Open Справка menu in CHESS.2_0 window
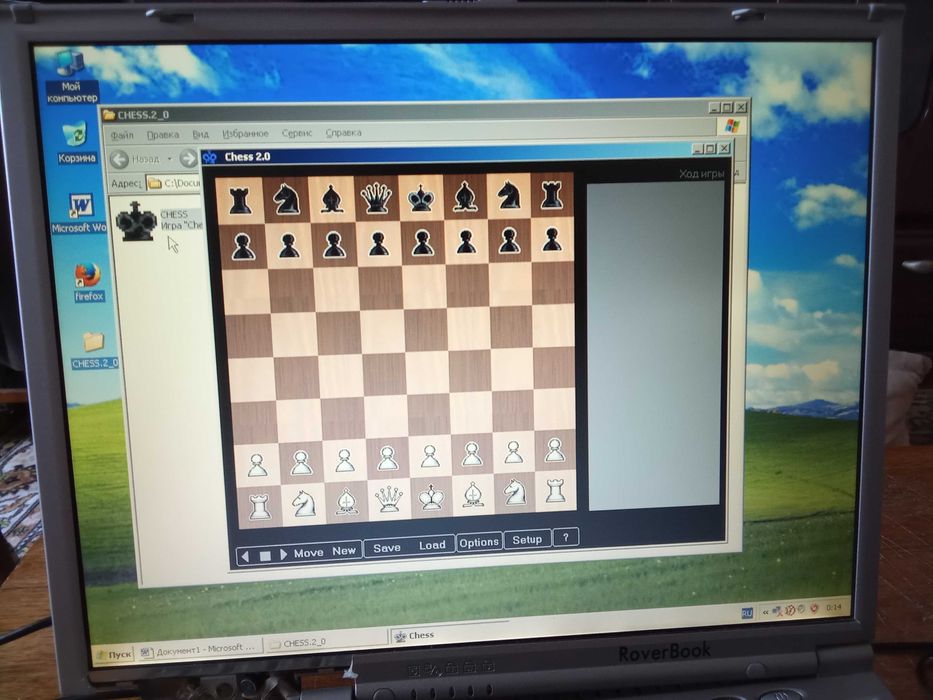Image resolution: width=933 pixels, height=700 pixels. [x=344, y=133]
